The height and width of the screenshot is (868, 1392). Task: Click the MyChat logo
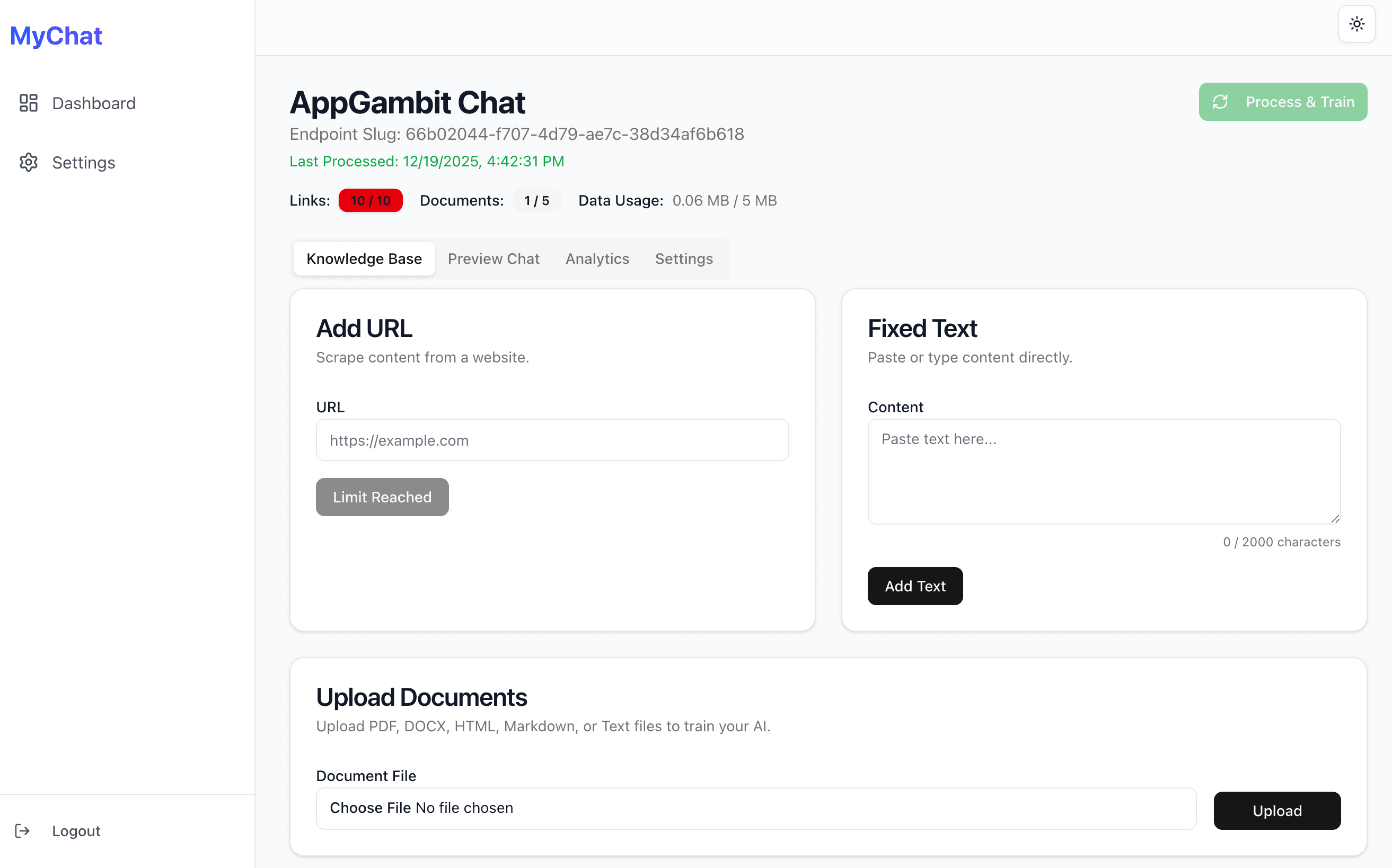pos(56,36)
